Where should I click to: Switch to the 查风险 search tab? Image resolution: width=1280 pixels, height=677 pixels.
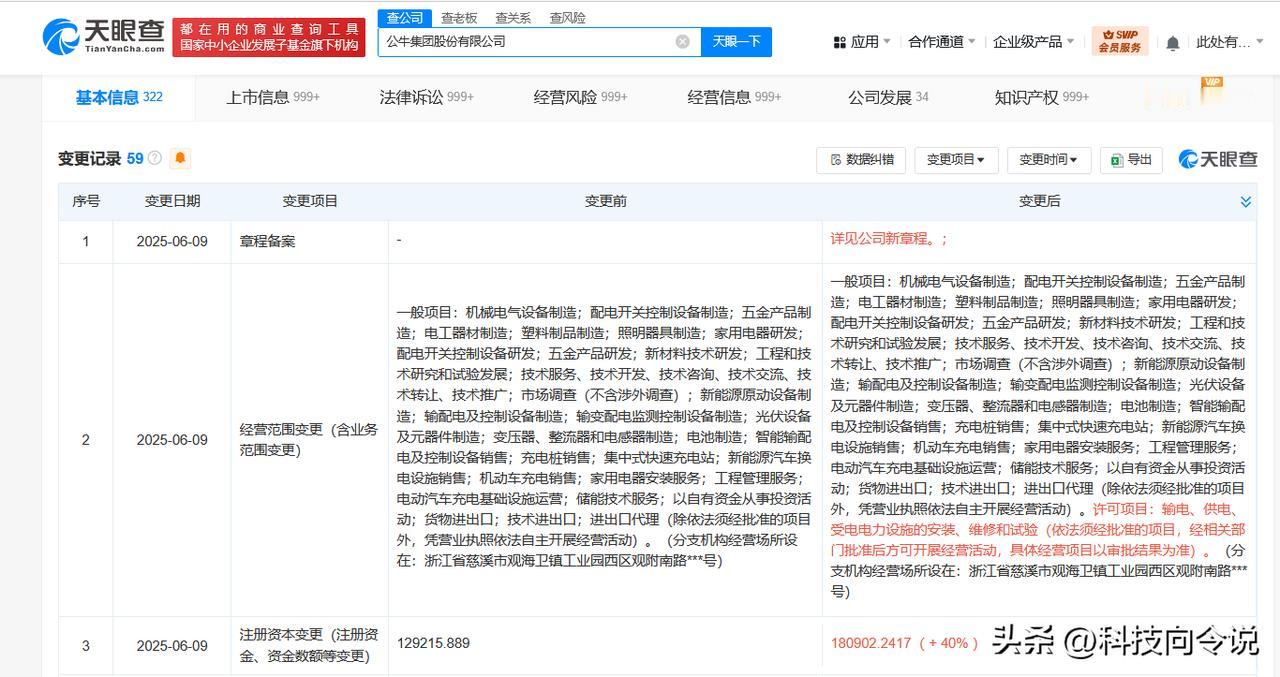pyautogui.click(x=567, y=18)
